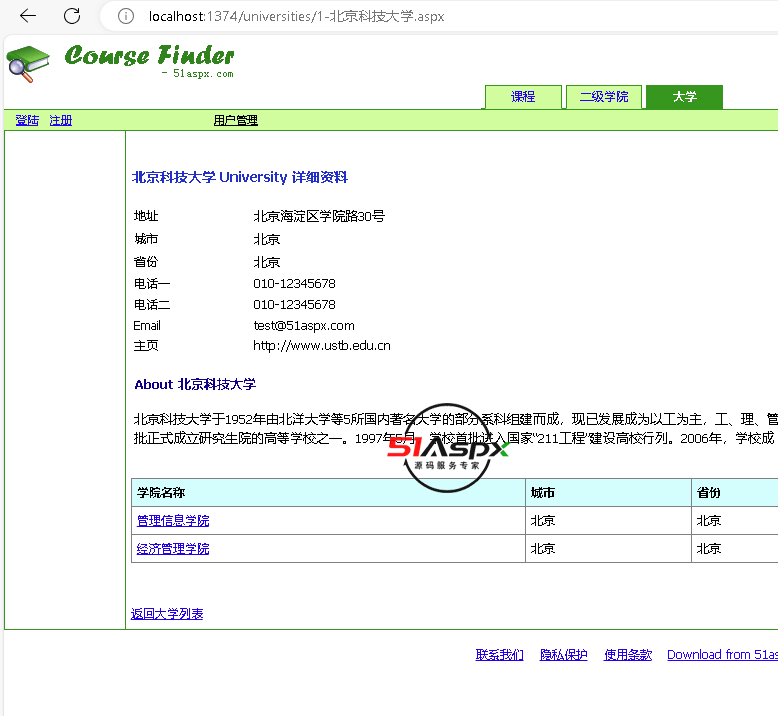Viewport: 778px width, 716px height.
Task: Open the 用户管理 menu item
Action: click(x=235, y=120)
